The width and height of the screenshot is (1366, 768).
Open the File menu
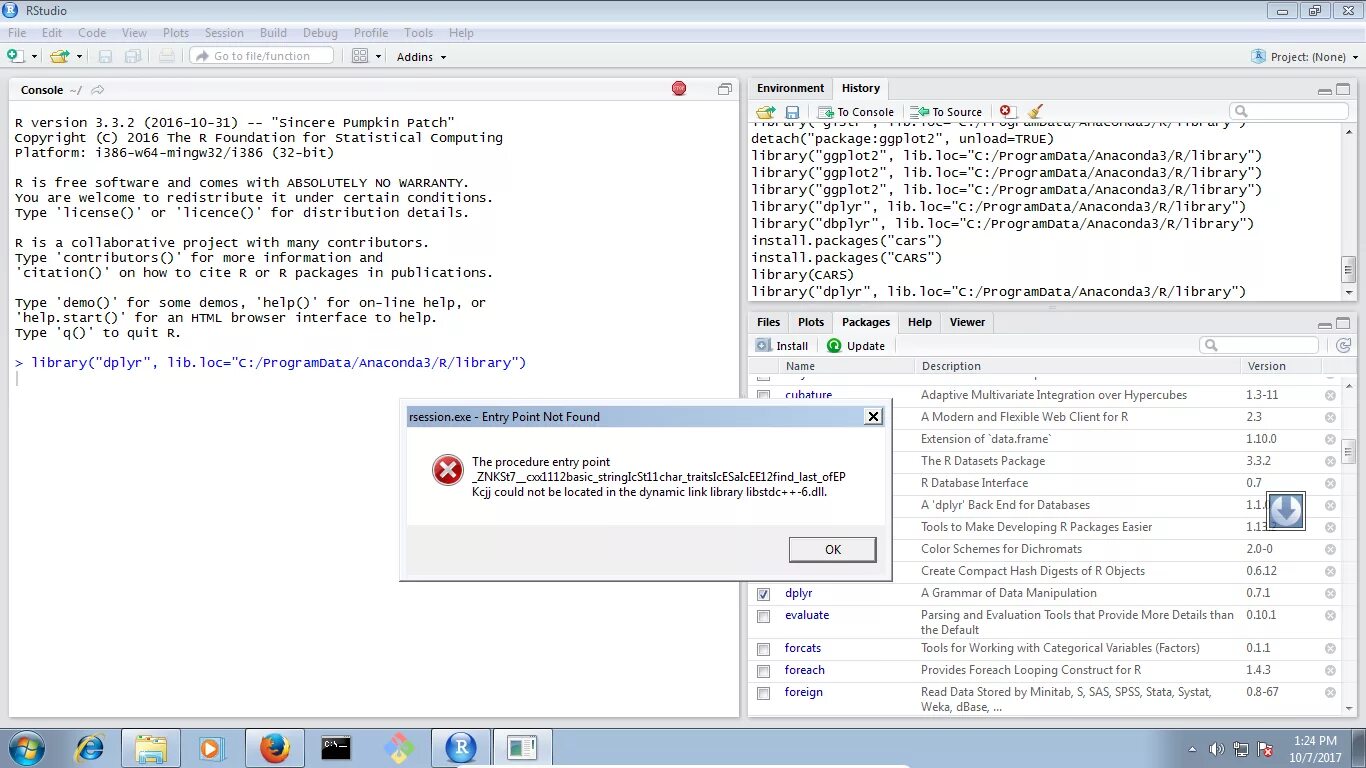[x=17, y=33]
